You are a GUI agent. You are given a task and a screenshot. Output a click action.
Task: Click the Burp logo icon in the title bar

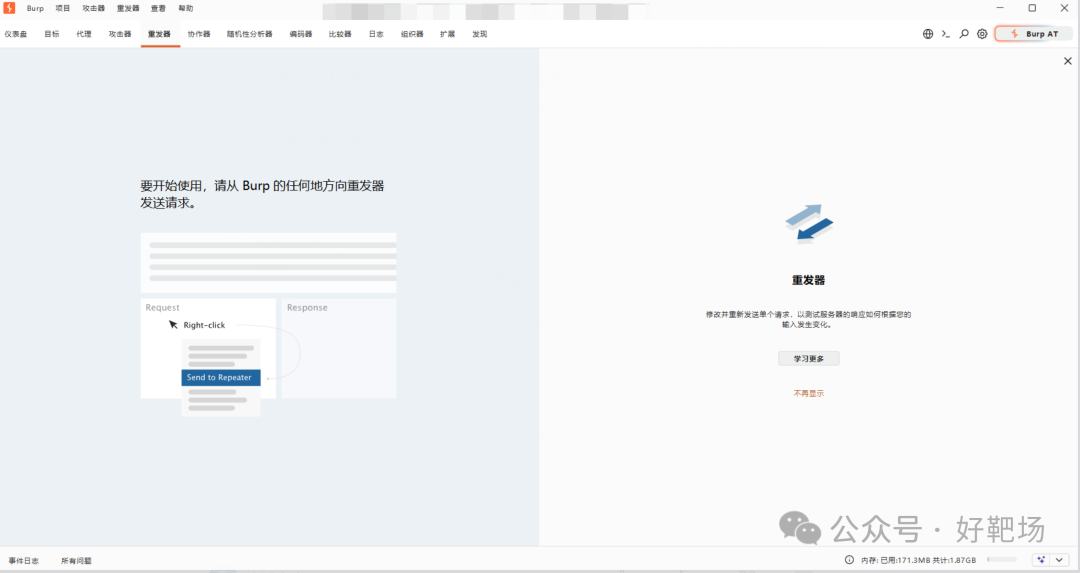(x=9, y=8)
